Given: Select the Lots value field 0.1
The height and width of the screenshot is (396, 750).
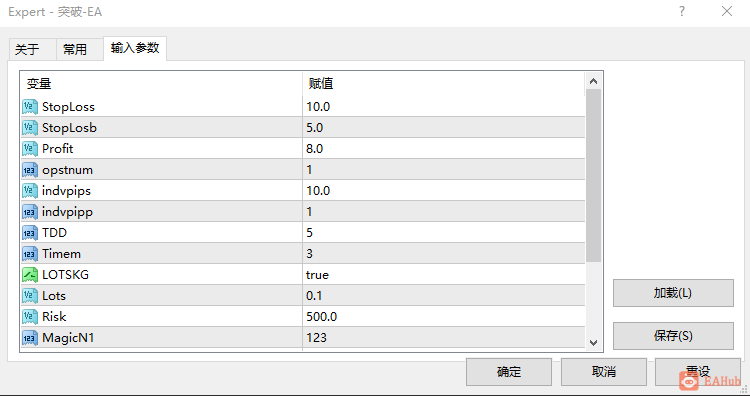Looking at the screenshot, I should click(444, 296).
